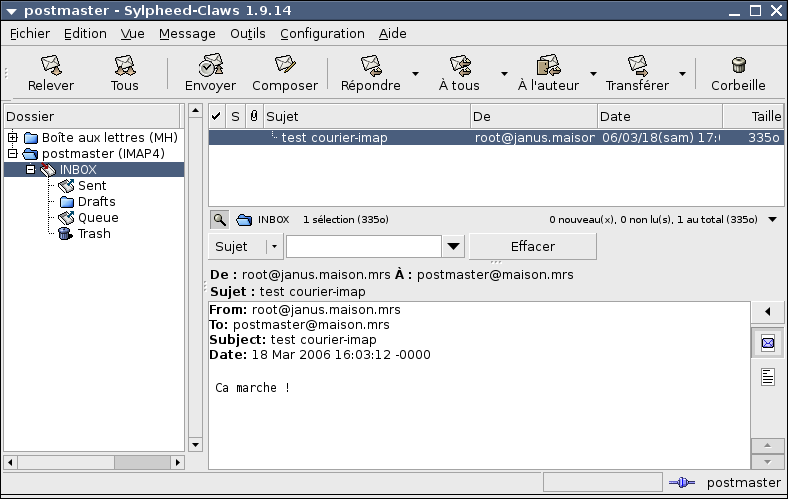The width and height of the screenshot is (788, 499).
Task: Open the Message menu
Action: 187,34
